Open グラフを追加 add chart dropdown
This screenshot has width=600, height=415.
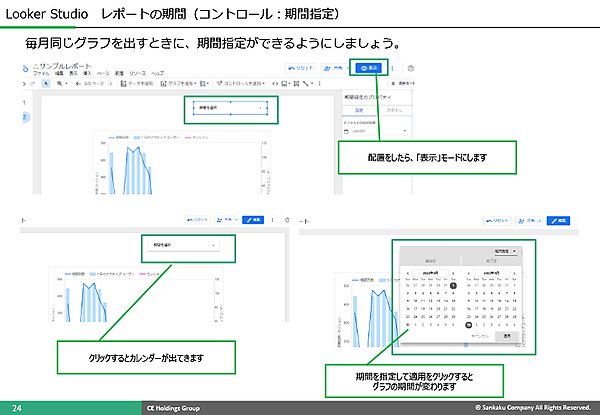pyautogui.click(x=179, y=83)
